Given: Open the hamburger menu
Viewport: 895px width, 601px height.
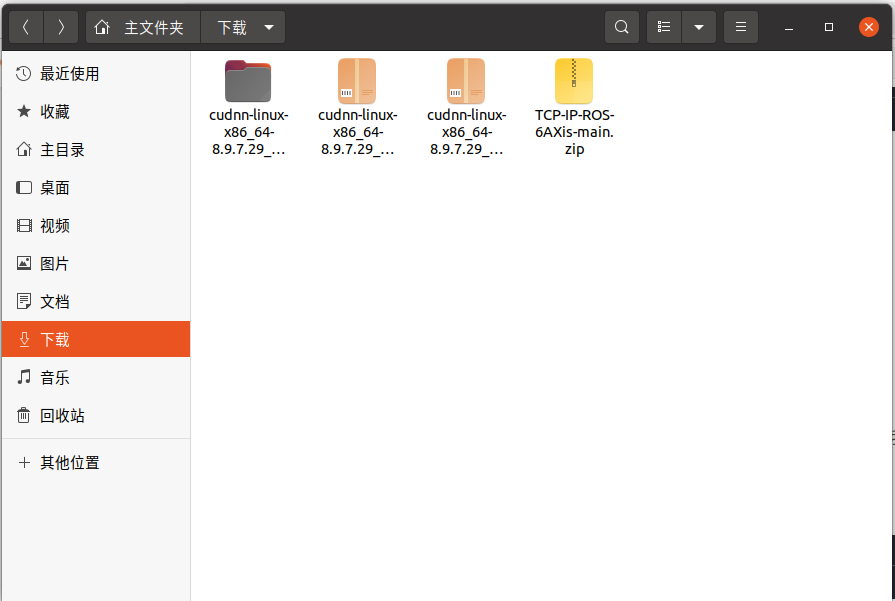Looking at the screenshot, I should [740, 27].
